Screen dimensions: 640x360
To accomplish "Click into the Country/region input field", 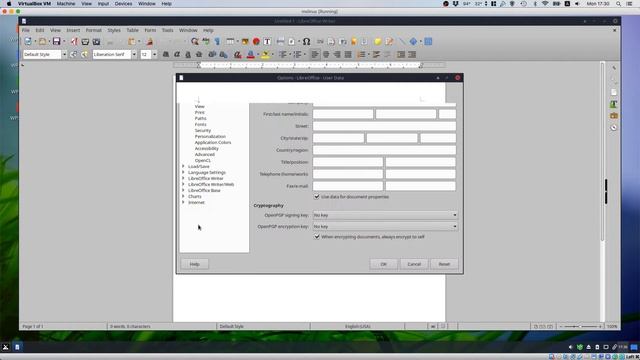I will click(x=384, y=150).
